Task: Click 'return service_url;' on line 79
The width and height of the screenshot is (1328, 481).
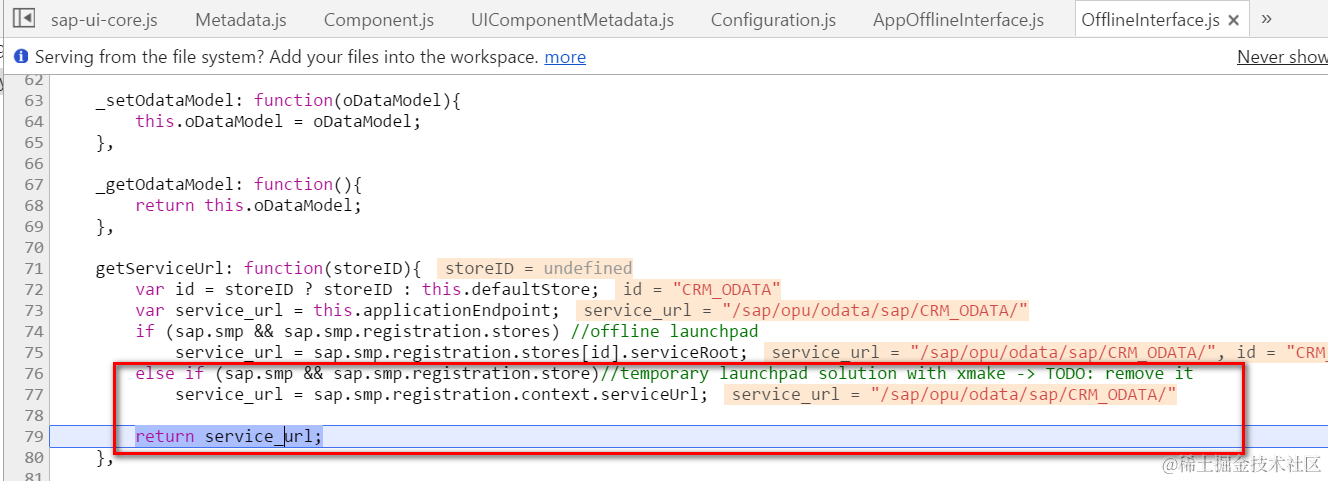Action: click(229, 436)
